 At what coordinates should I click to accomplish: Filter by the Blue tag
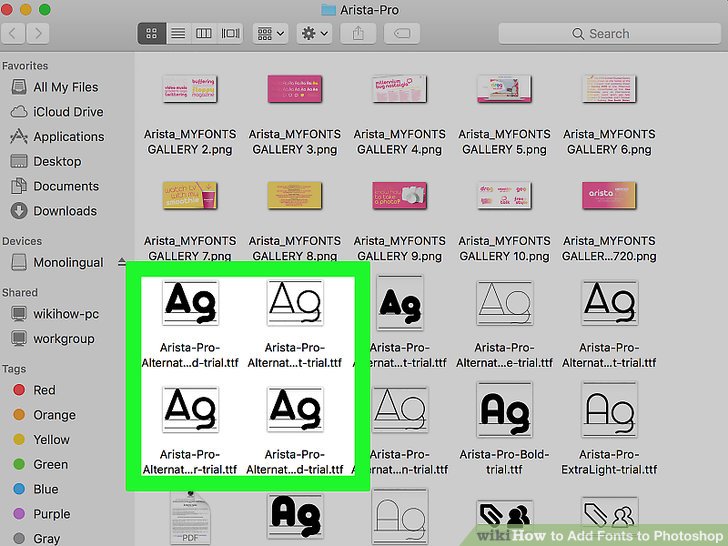(x=36, y=489)
